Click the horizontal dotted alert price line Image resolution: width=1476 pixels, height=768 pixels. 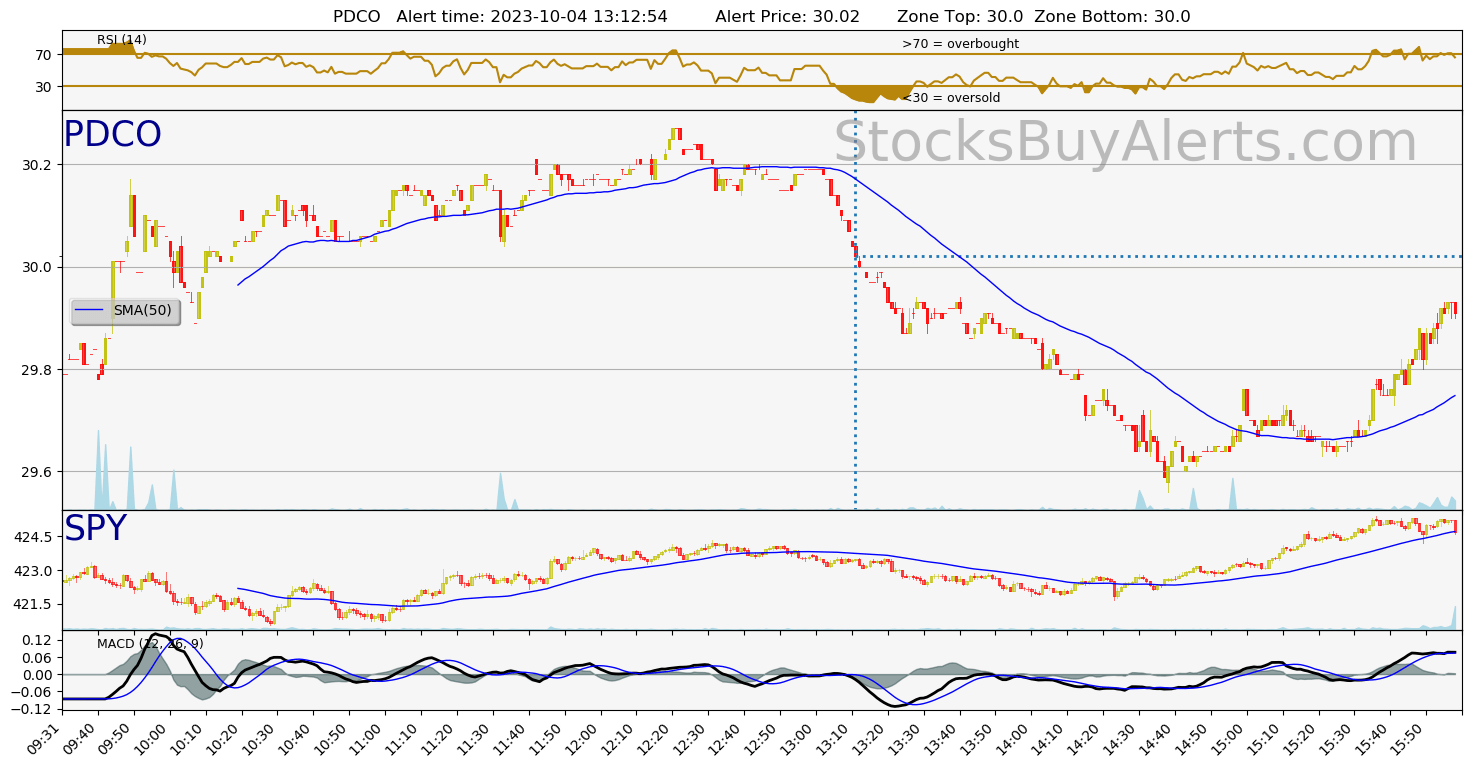1159,257
